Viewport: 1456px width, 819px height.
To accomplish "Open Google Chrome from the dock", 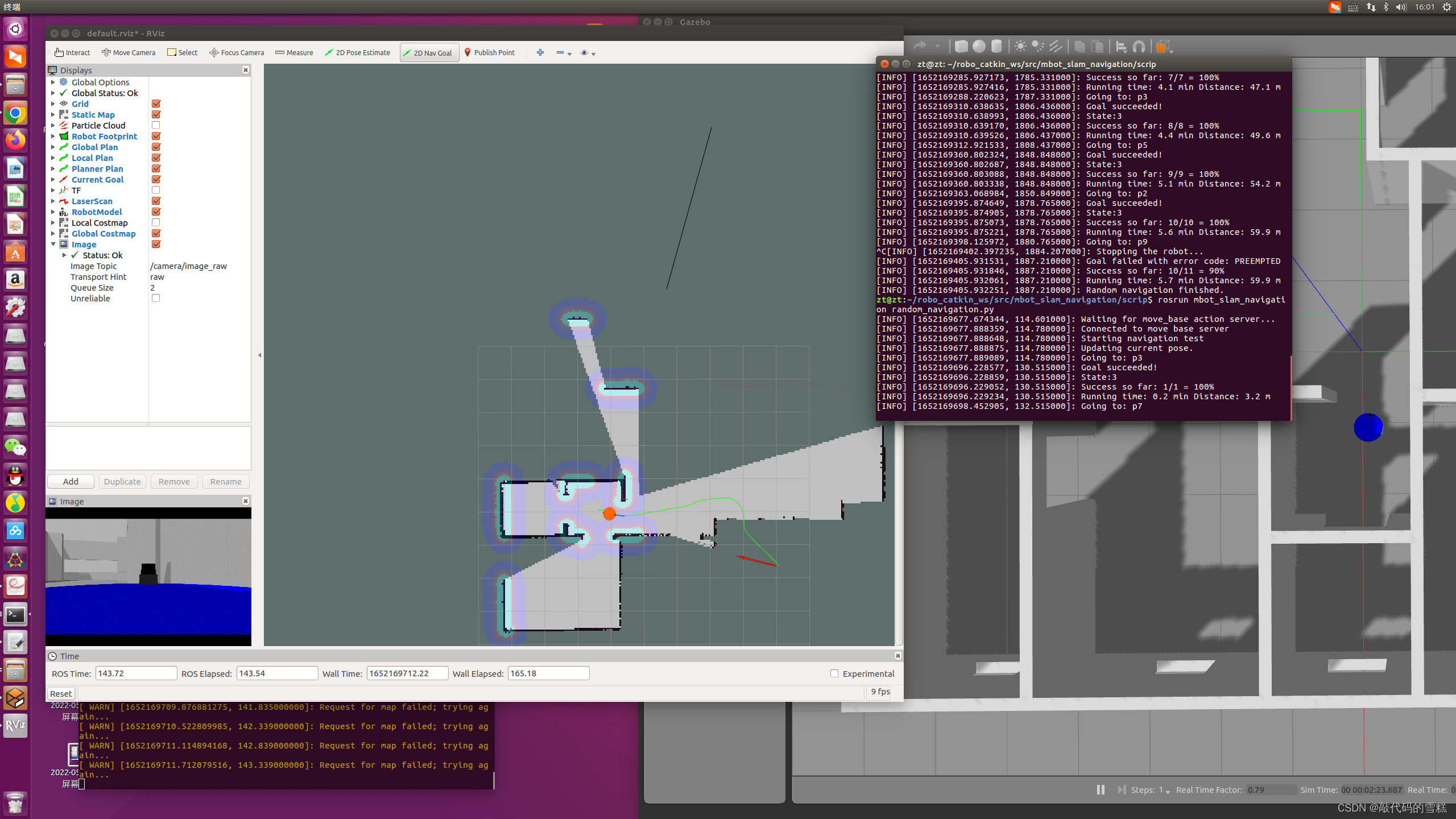I will [x=15, y=113].
